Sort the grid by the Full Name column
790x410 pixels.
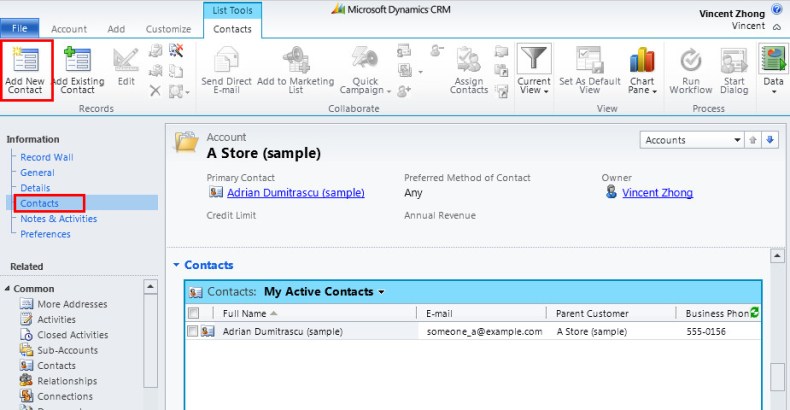[x=250, y=313]
